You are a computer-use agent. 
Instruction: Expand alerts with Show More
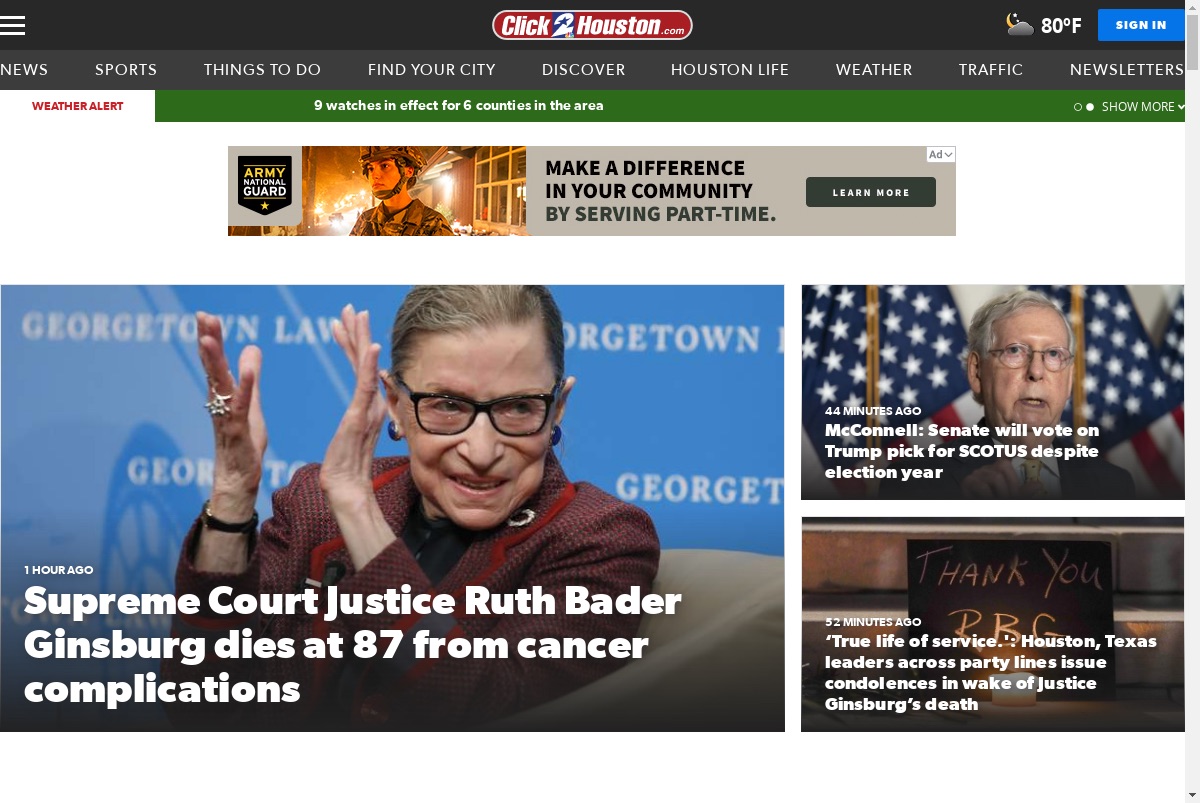(1143, 106)
